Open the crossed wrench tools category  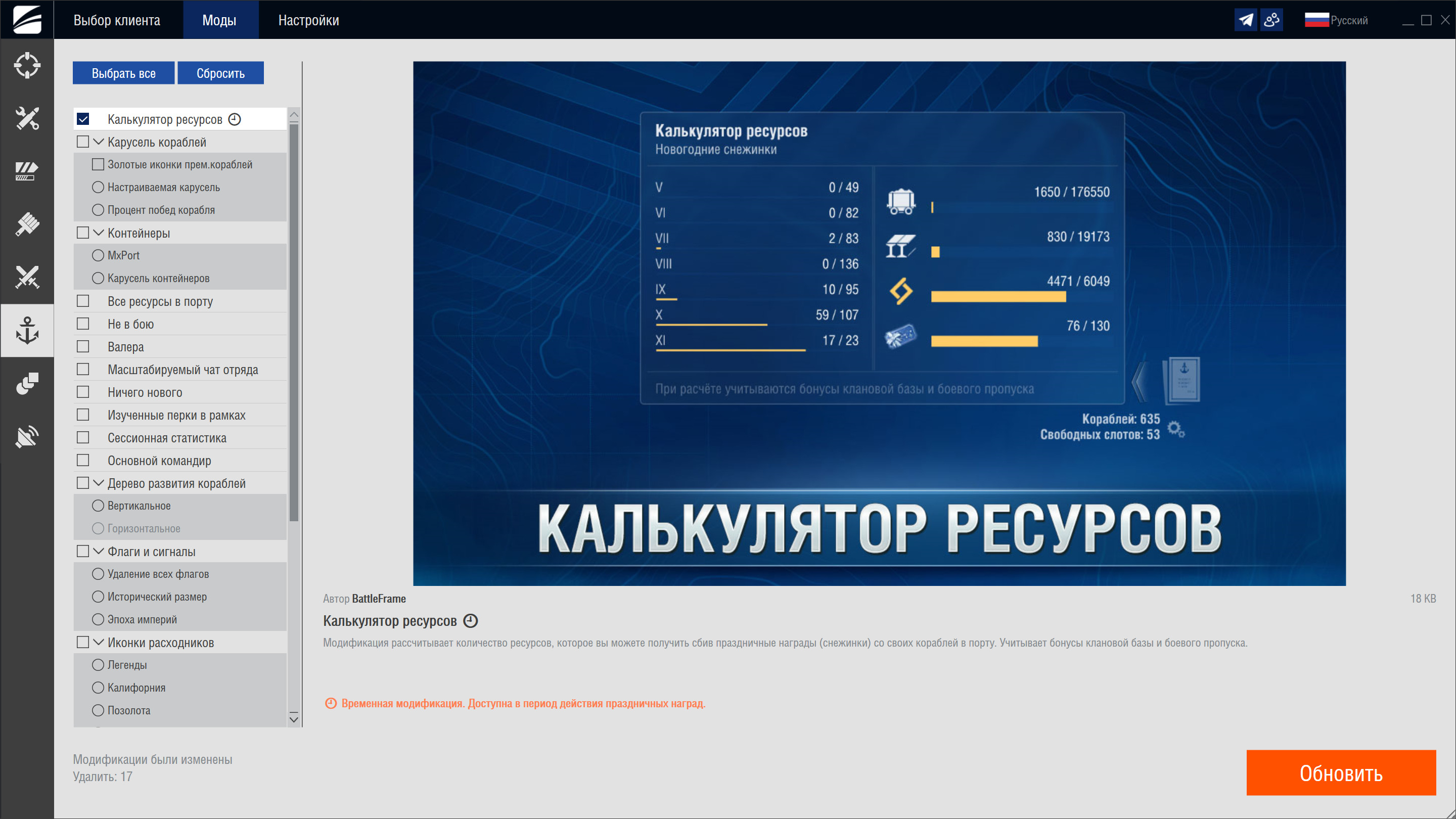[x=27, y=118]
